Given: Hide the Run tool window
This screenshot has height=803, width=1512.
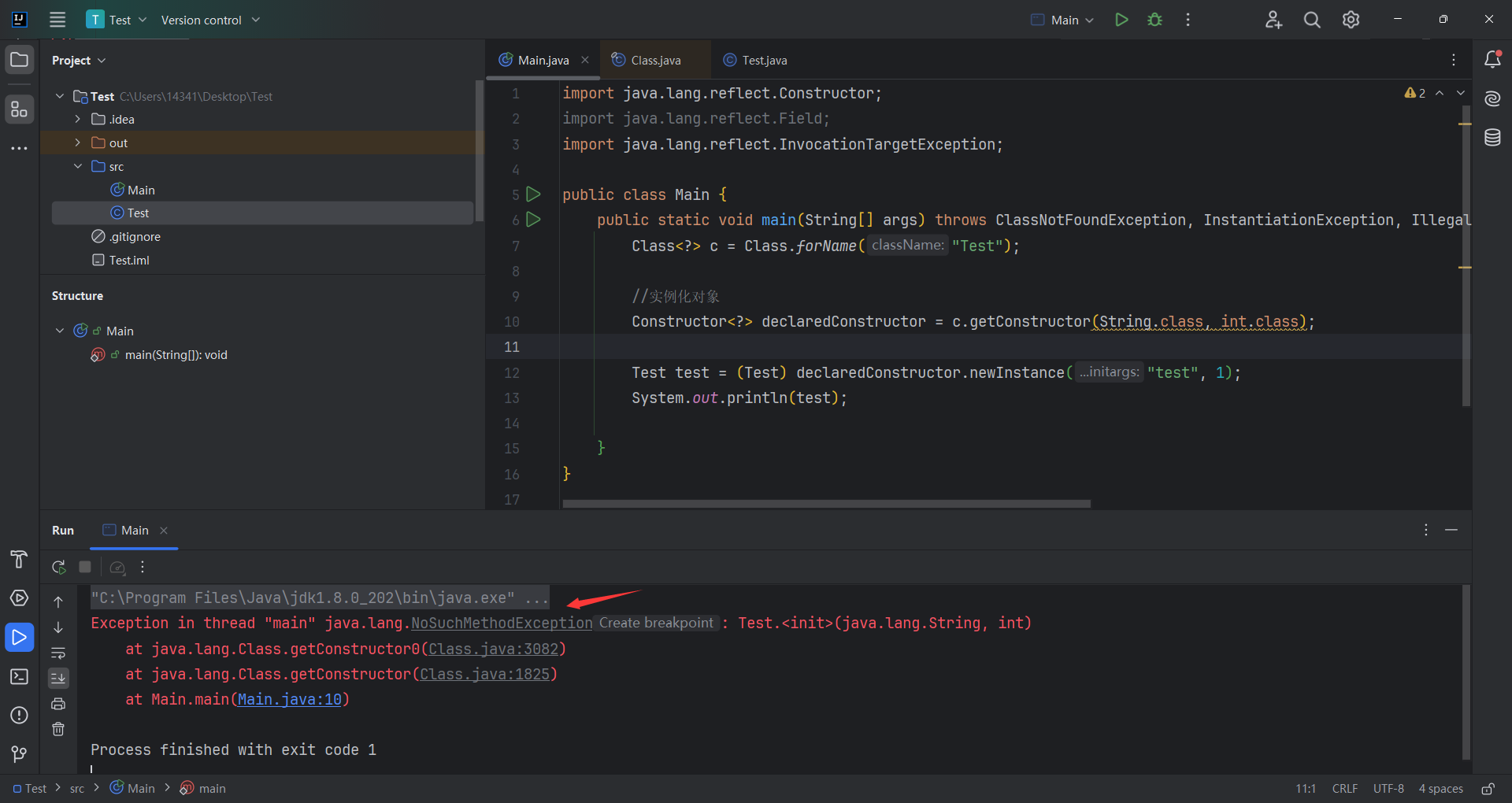Looking at the screenshot, I should (1451, 531).
